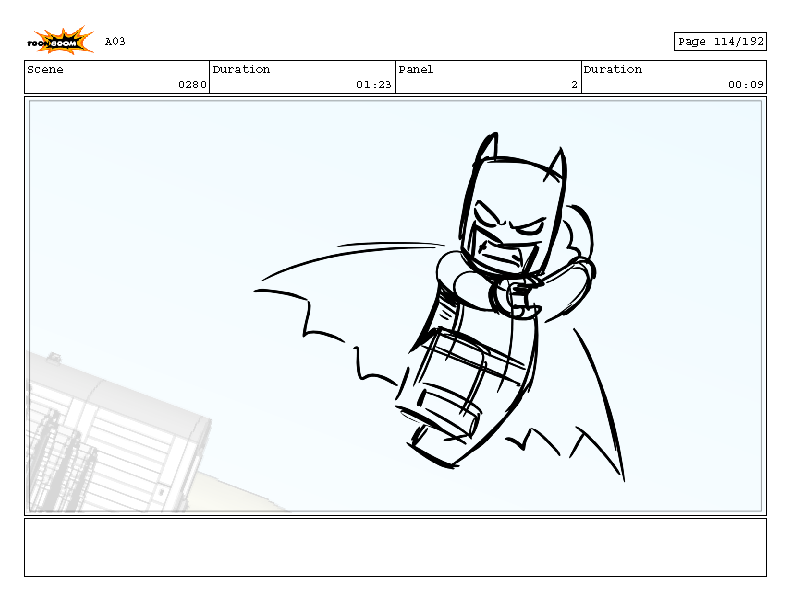Select panel duration value 00:09
The width and height of the screenshot is (791, 613).
pyautogui.click(x=746, y=85)
